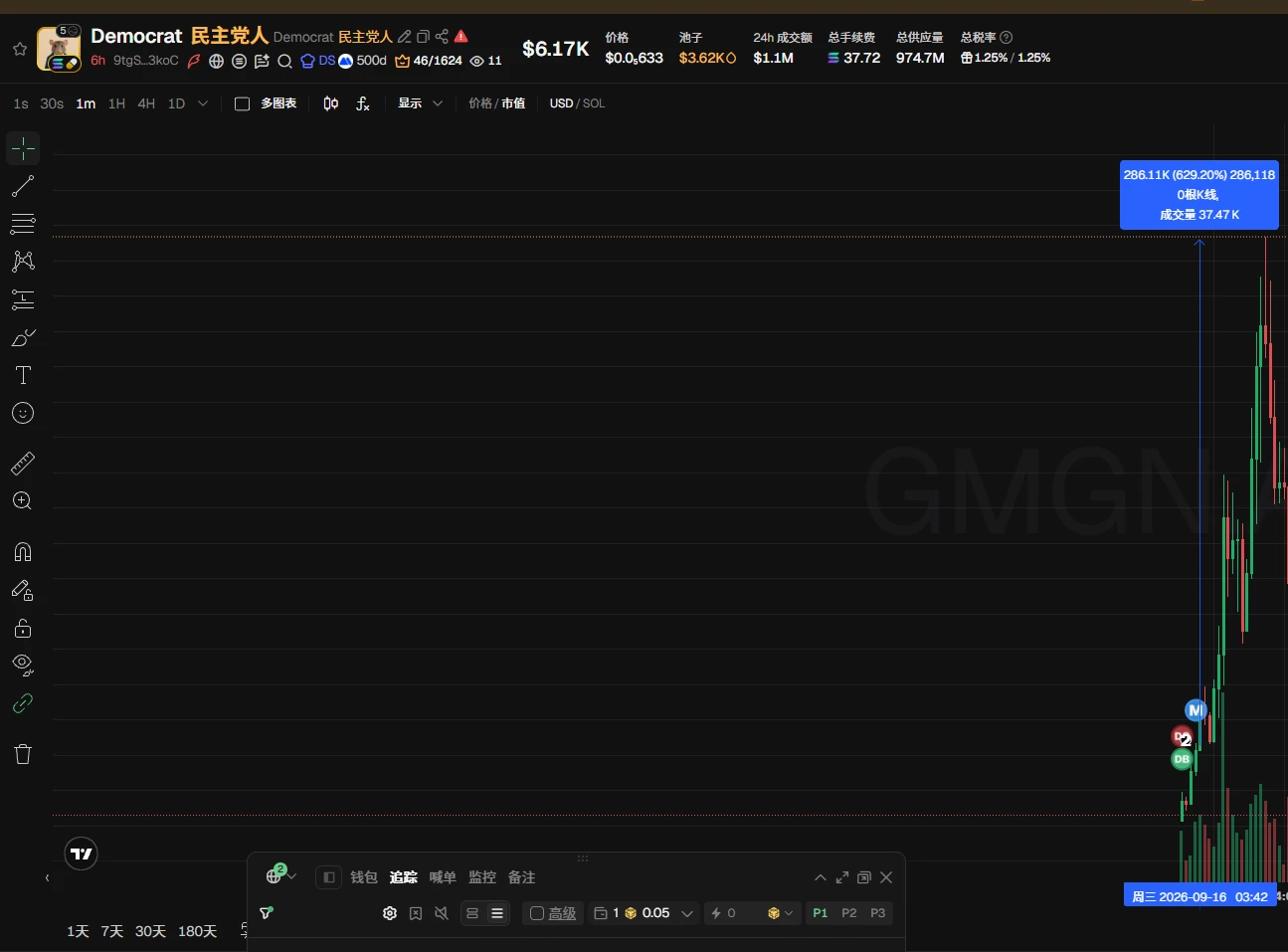
Task: Open the 总税率 help question mark
Action: click(x=1006, y=37)
